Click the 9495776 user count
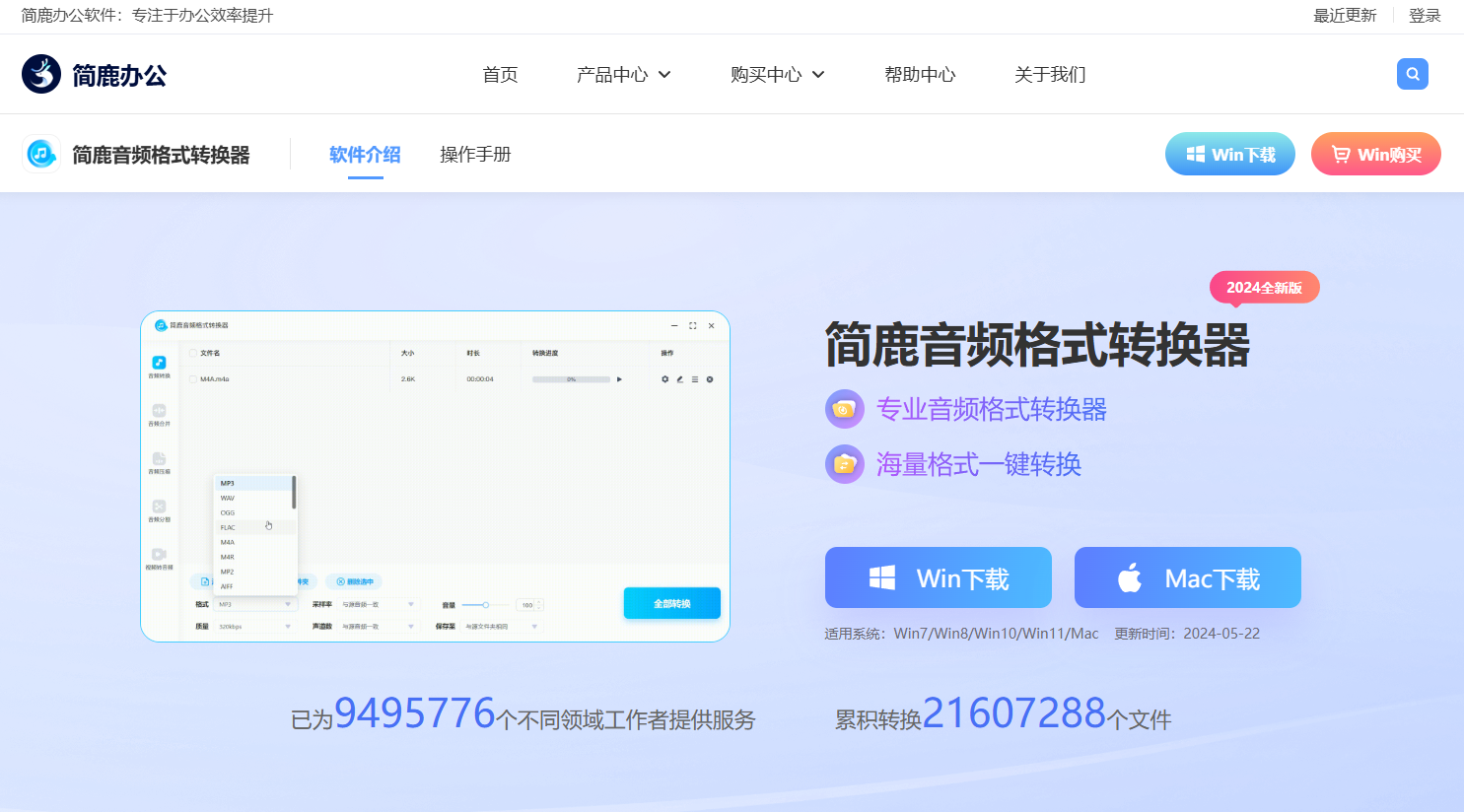 (x=415, y=713)
